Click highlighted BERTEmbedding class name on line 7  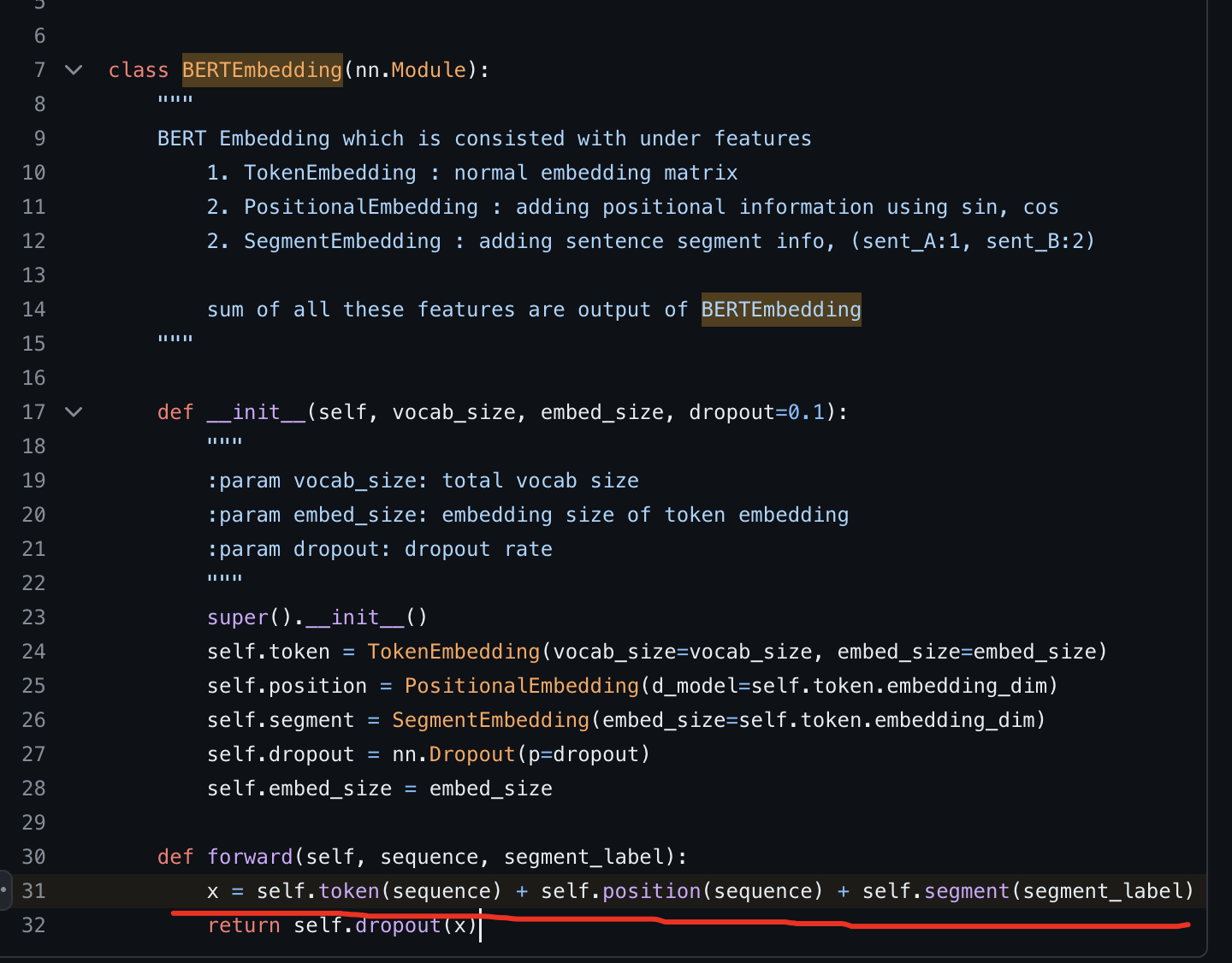262,70
